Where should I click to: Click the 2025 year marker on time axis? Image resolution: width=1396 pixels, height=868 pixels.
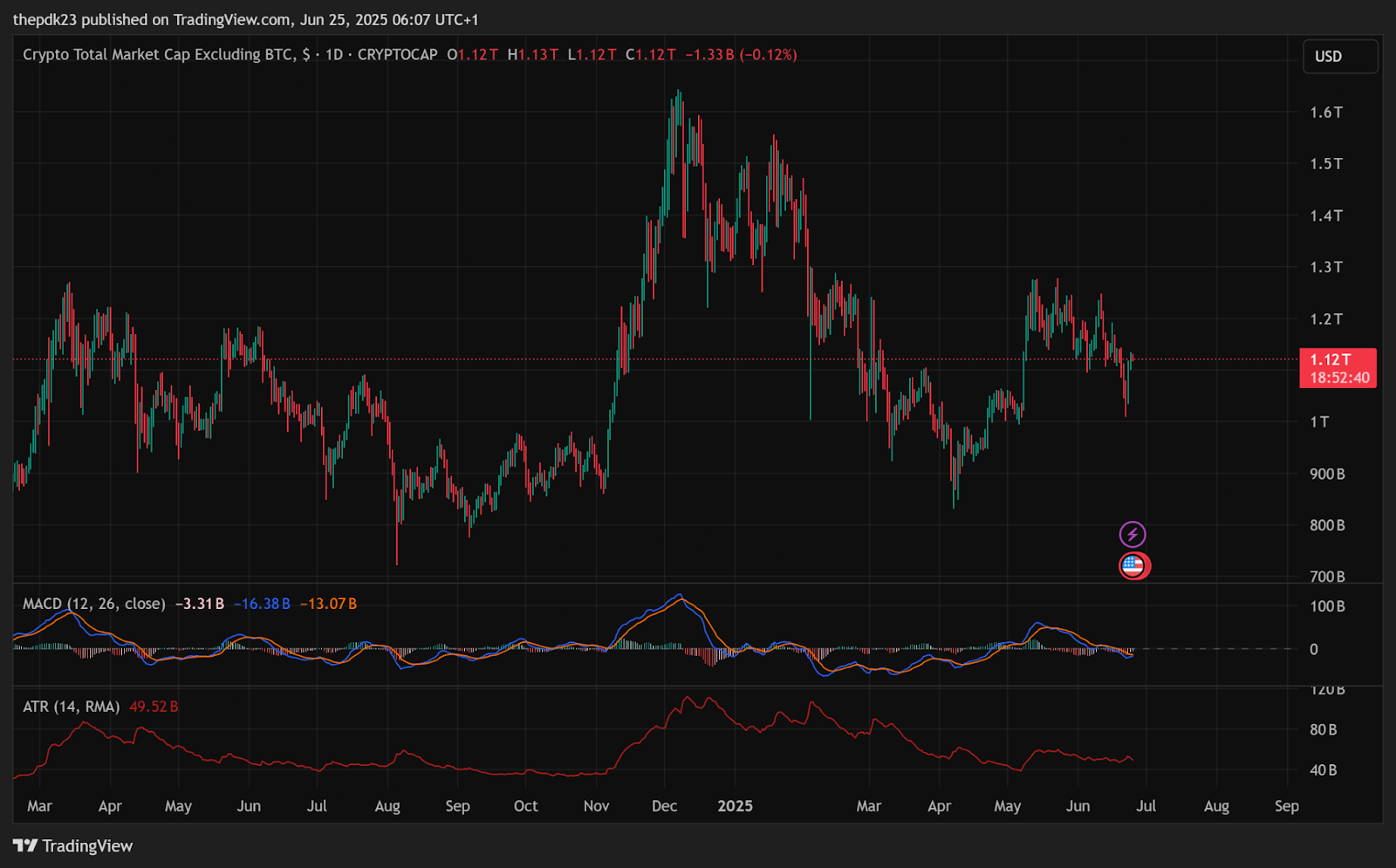pos(735,806)
